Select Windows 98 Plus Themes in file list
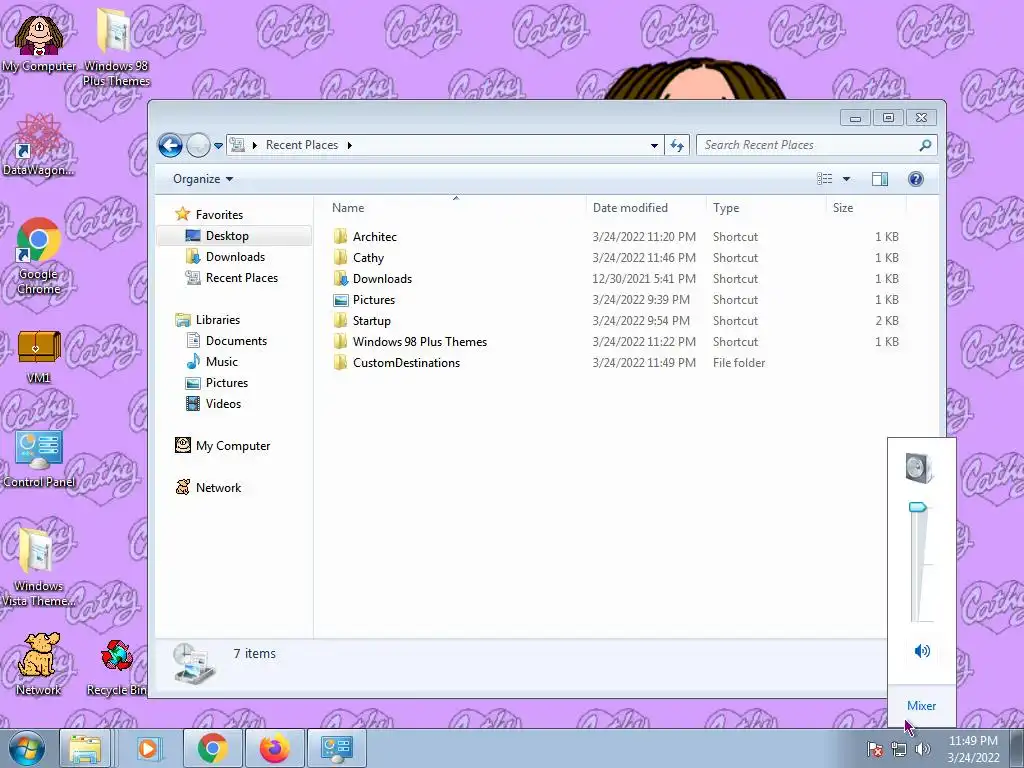This screenshot has height=768, width=1024. pos(616,342)
